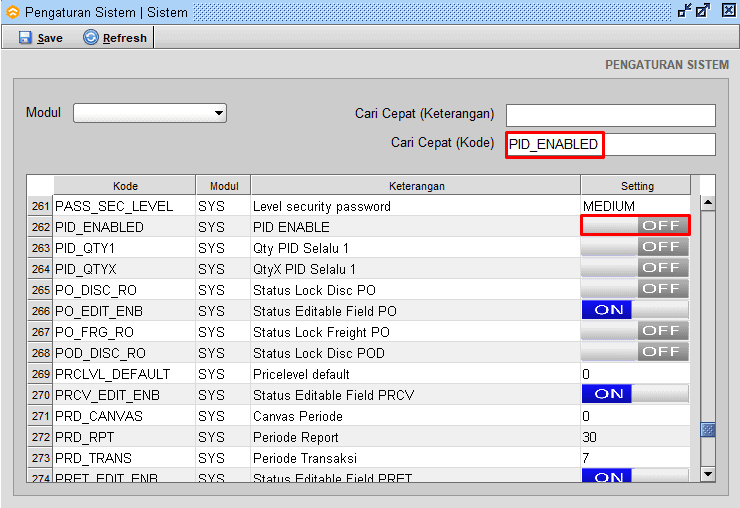Viewport: 740px width, 508px height.
Task: Toggle the PRCV_EDIT_ENB setting off
Action: point(635,395)
